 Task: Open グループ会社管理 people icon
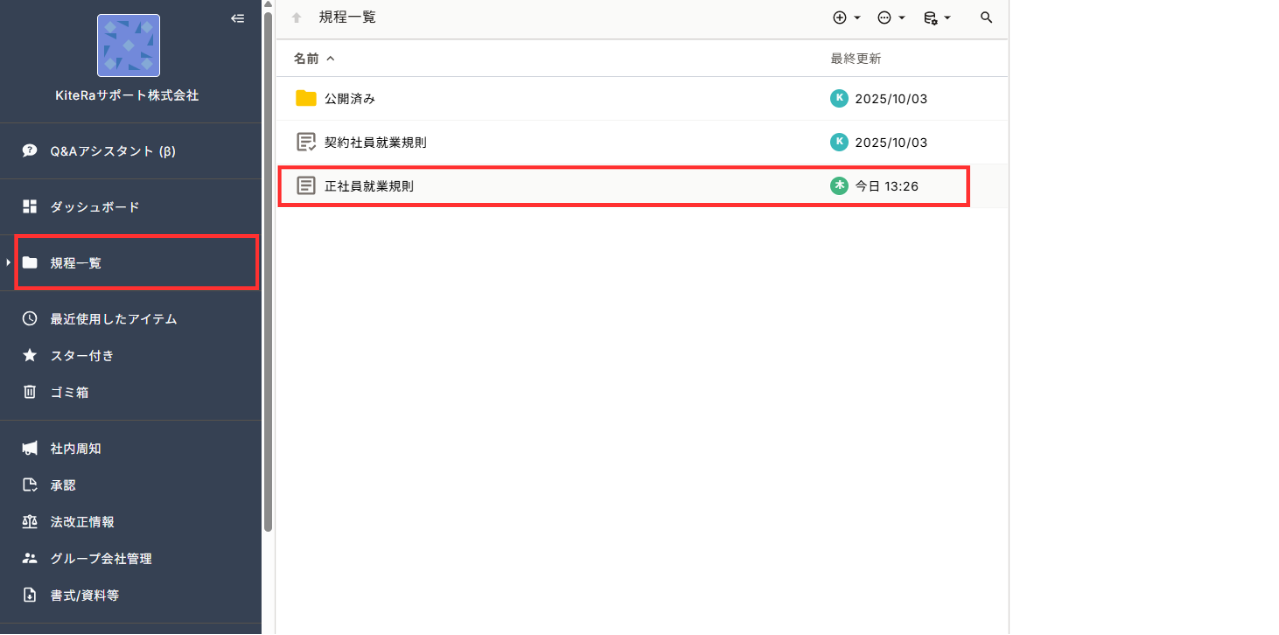(30, 558)
